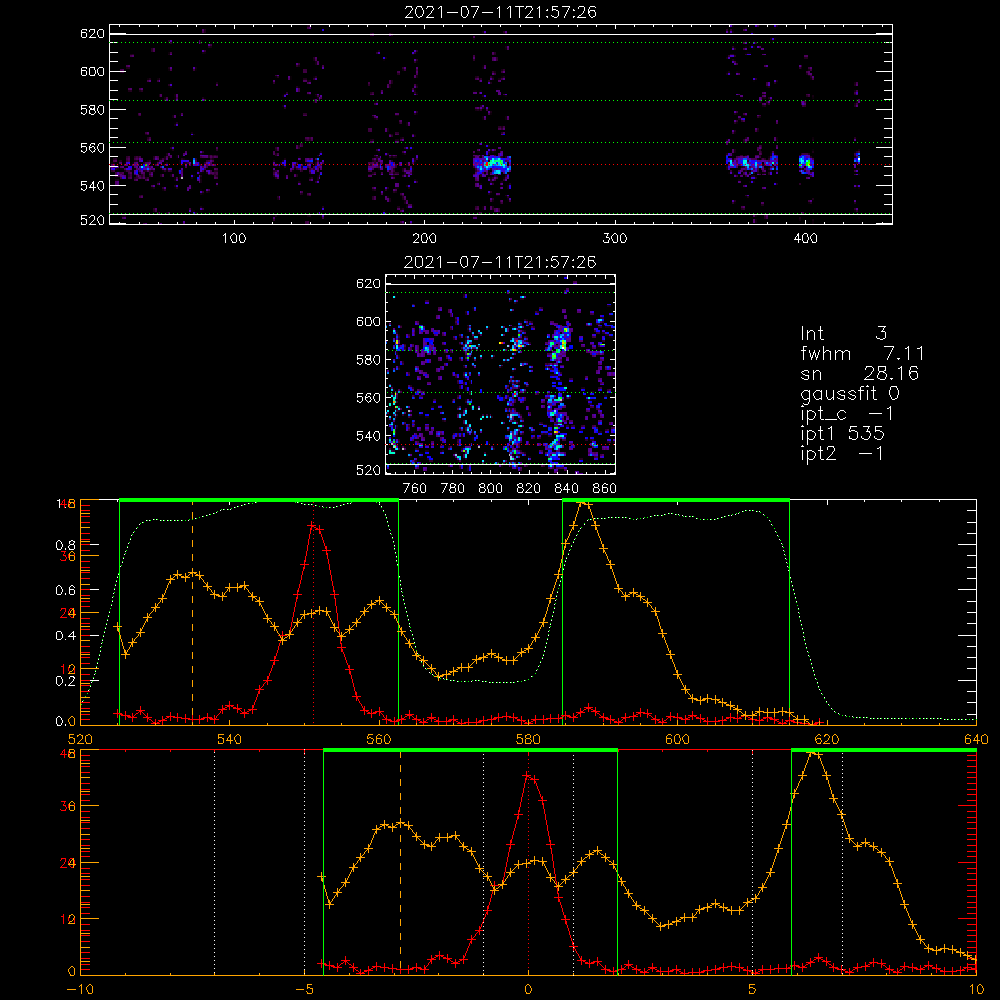Click x-axis label '860' under middle image

click(605, 489)
